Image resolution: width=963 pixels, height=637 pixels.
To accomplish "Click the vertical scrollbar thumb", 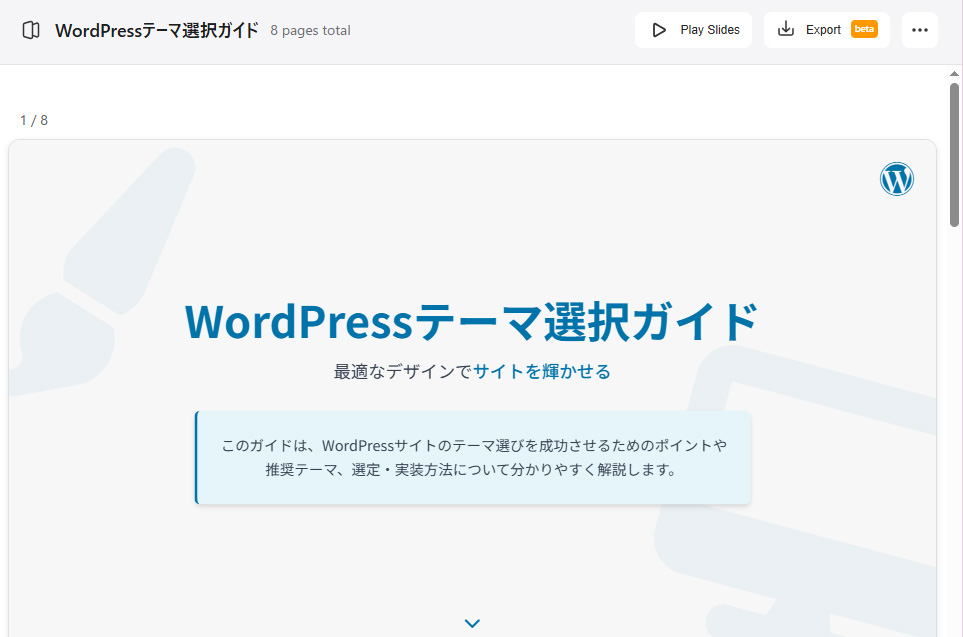I will tap(954, 155).
